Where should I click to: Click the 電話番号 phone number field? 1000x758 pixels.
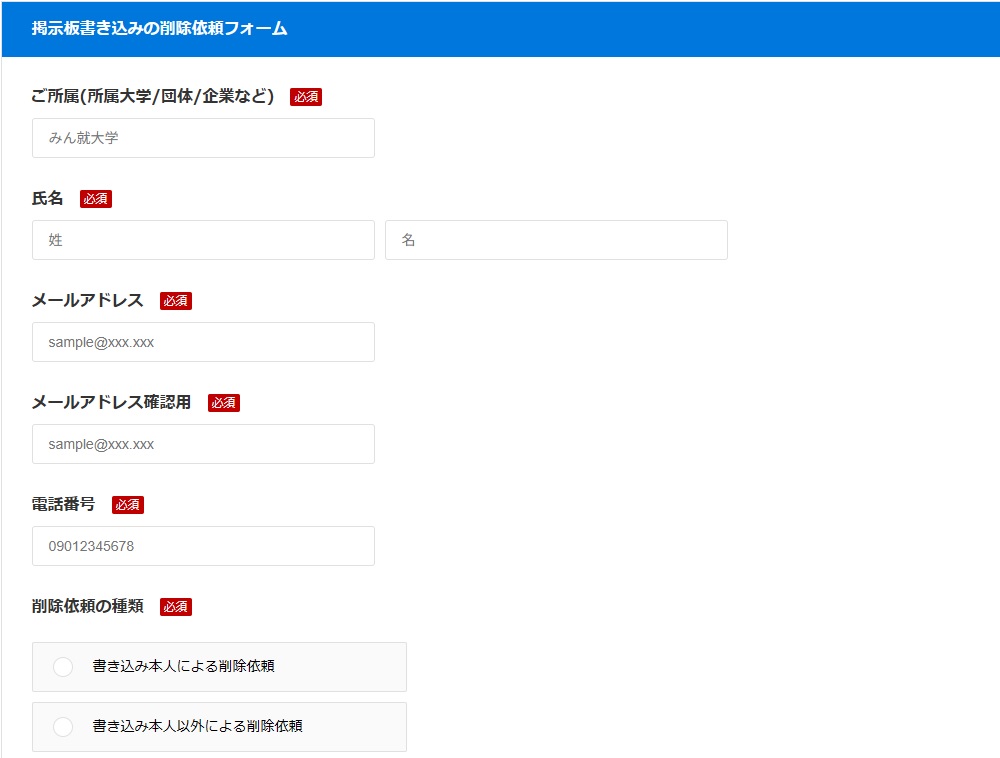[203, 546]
